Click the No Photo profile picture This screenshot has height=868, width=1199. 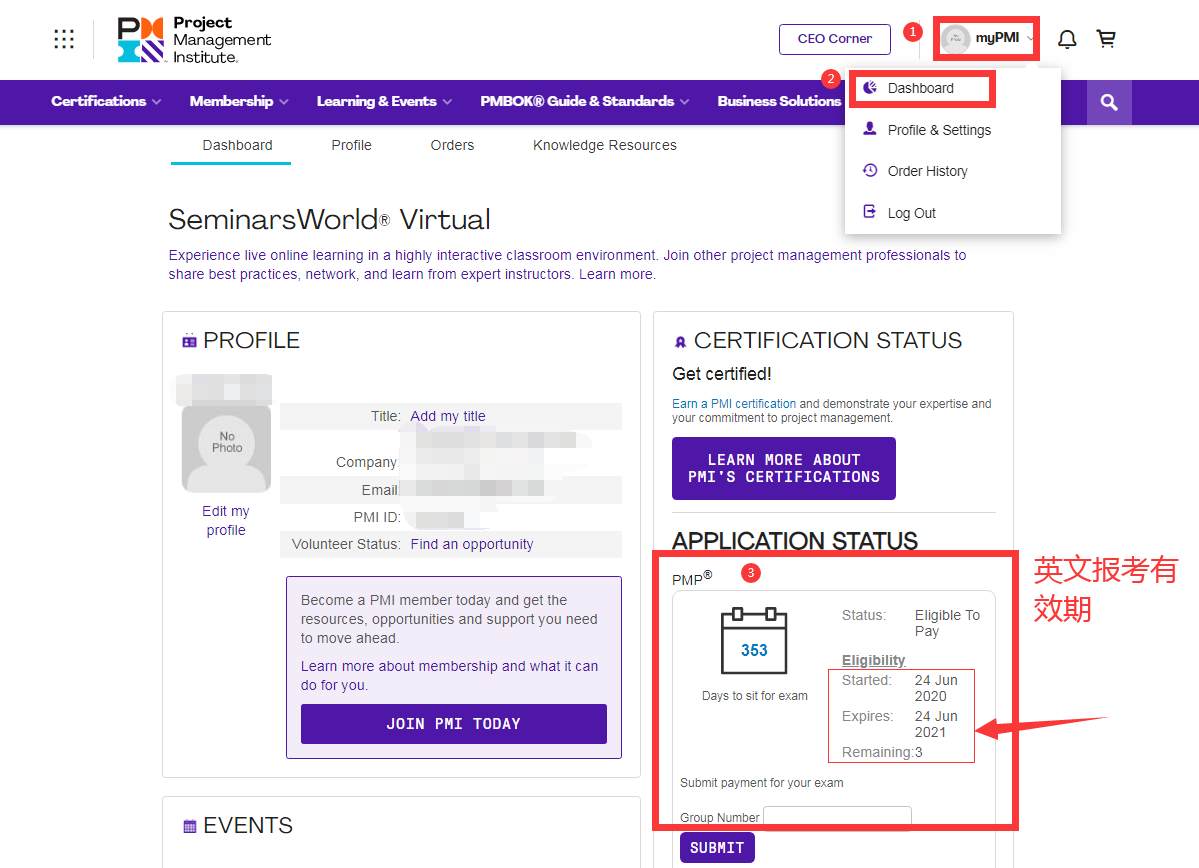(x=226, y=447)
